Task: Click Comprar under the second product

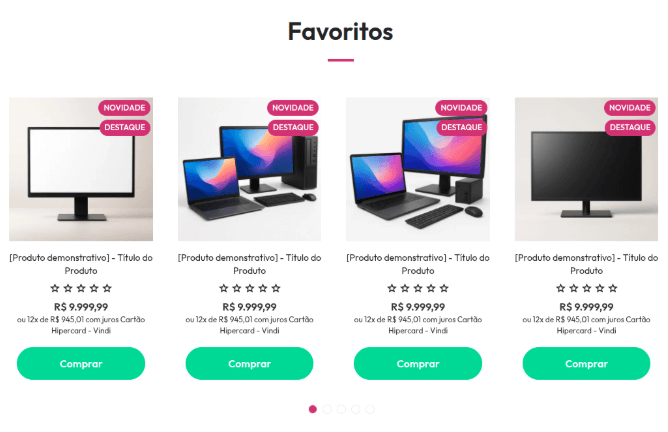Action: coord(250,363)
